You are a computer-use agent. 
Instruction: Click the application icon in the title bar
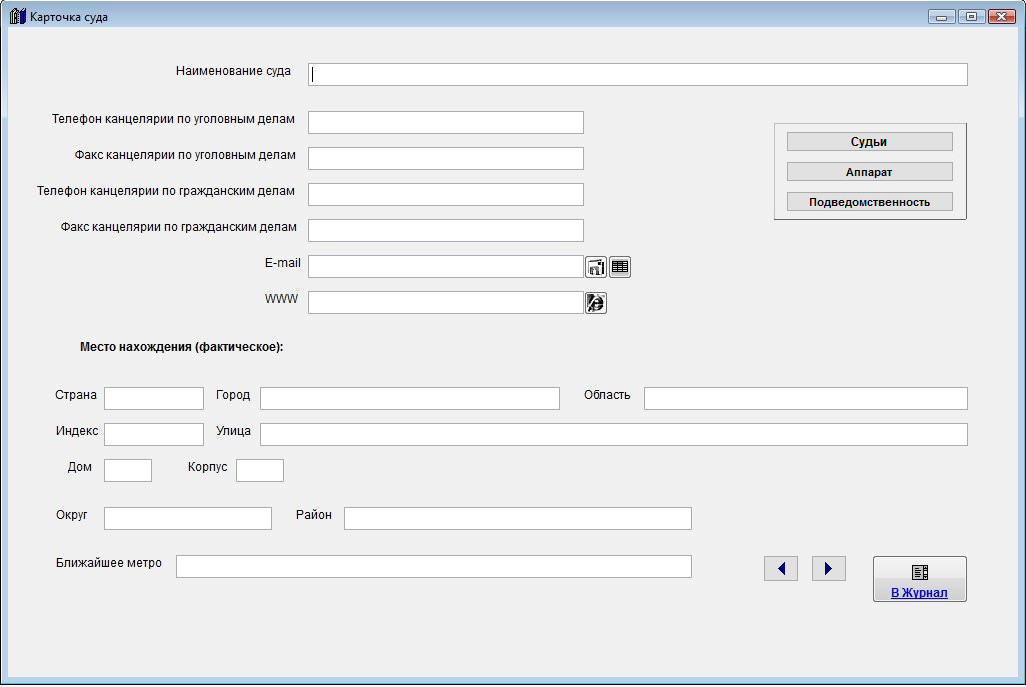(x=18, y=16)
